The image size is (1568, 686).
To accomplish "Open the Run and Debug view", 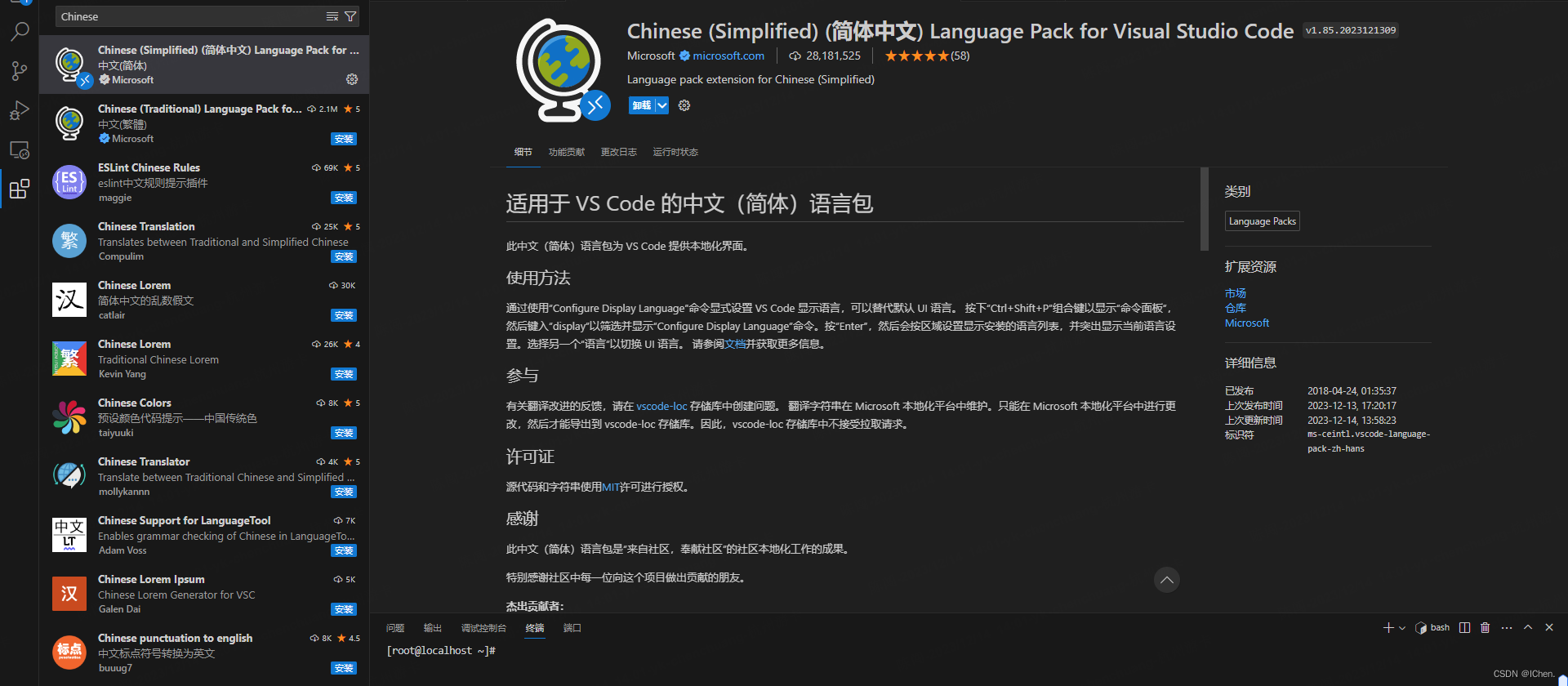I will click(20, 110).
